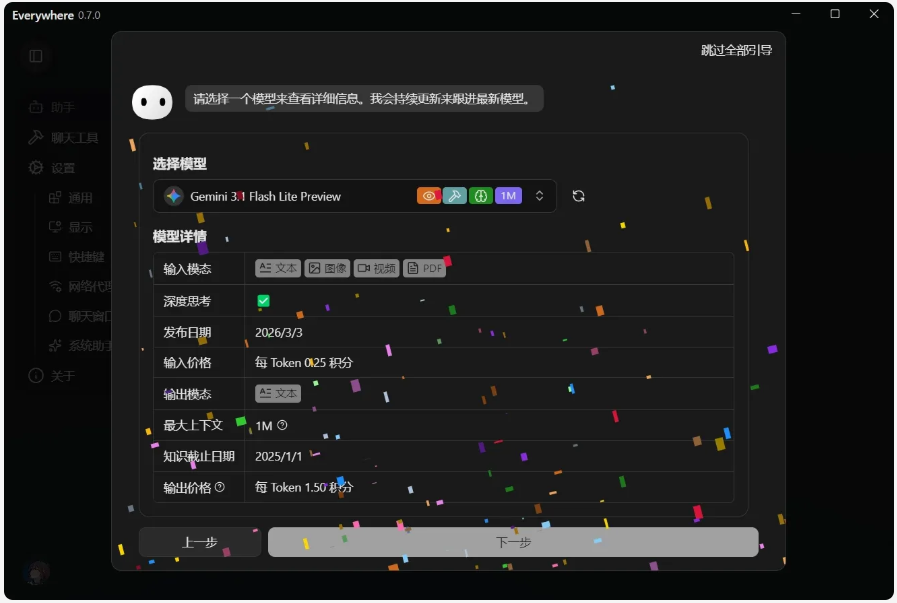Click the 最大上下文 row label
This screenshot has width=897, height=603.
193,425
